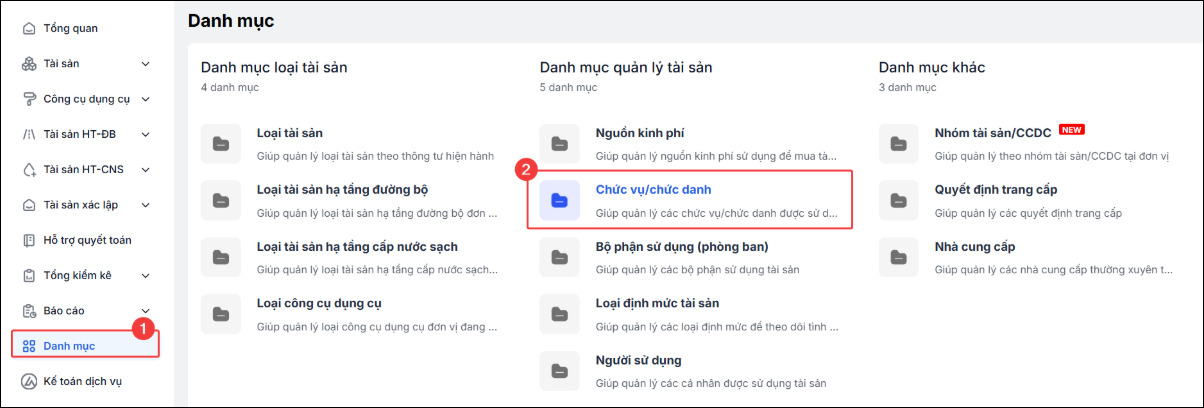Click the '3 danh mục' count text
The width and height of the screenshot is (1204, 408).
pyautogui.click(x=907, y=88)
